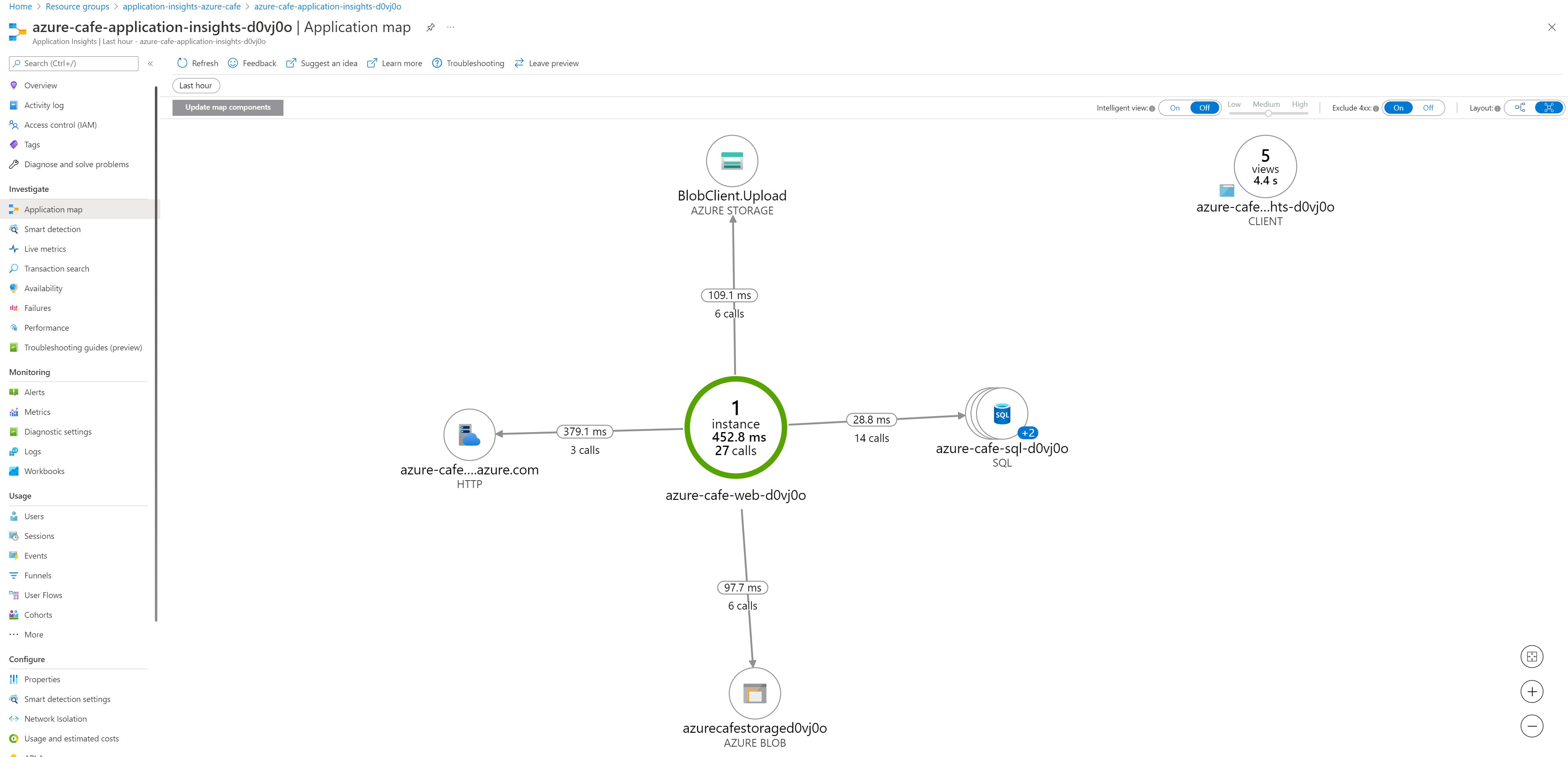Switch to hierarchical layout view
The height and width of the screenshot is (757, 1568).
point(1520,108)
